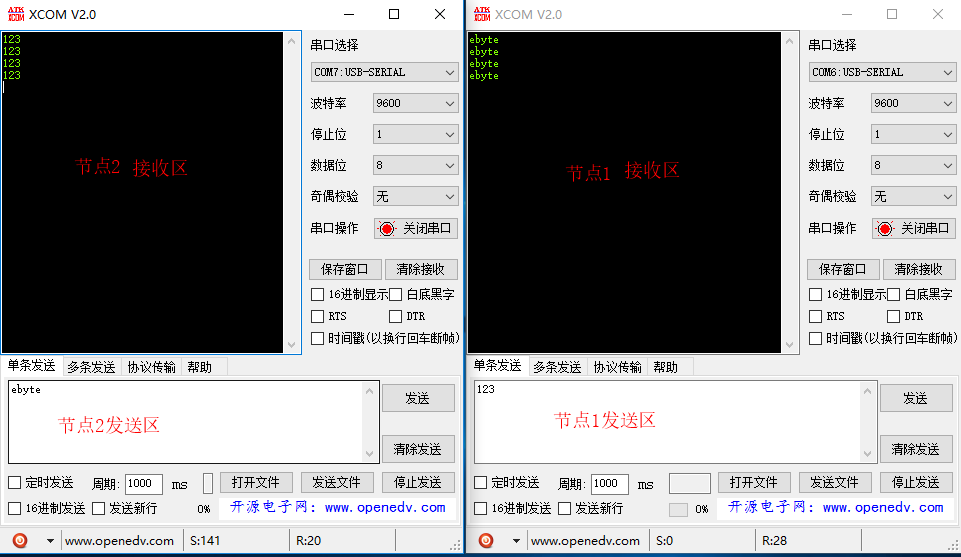This screenshot has width=961, height=557.
Task: Close the COM7 serial port via red indicator button
Action: 416,228
